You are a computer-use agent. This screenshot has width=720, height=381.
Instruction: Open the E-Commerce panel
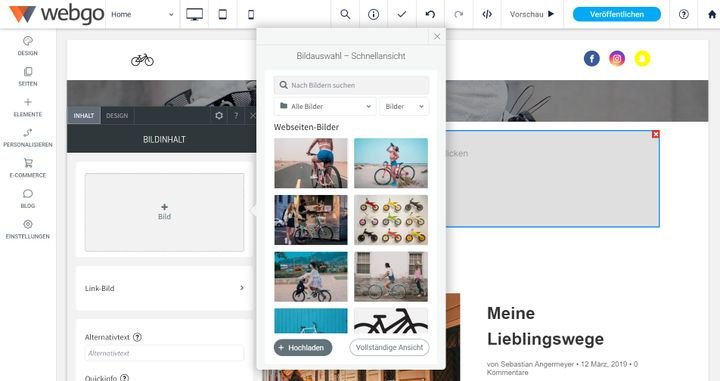pos(28,168)
